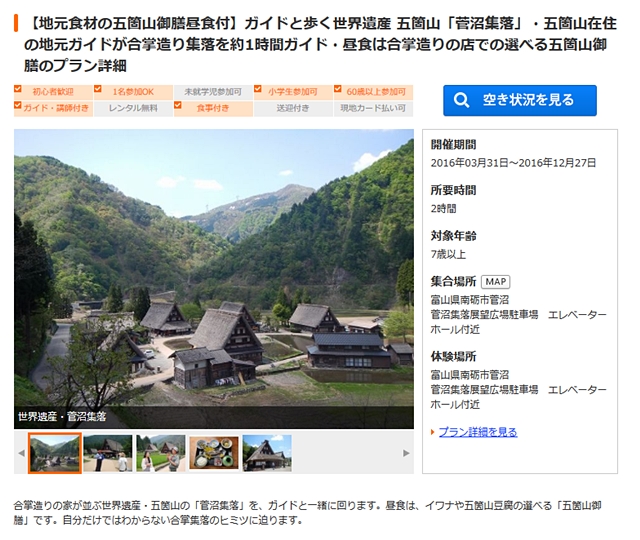
Task: Show the next thumbnails with the right arrow
Action: point(406,453)
